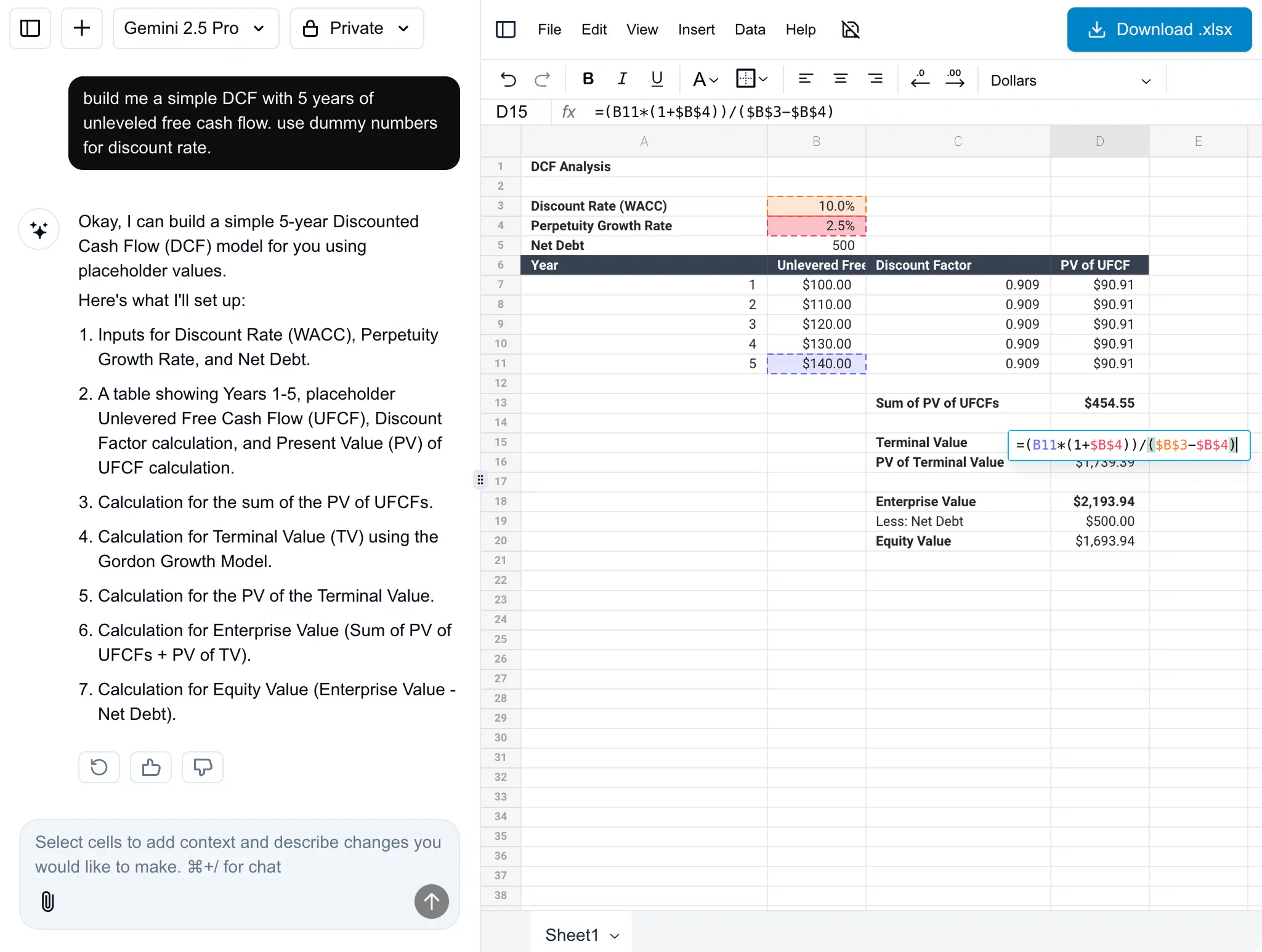
Task: Click the thumbs down feedback icon
Action: tap(202, 767)
